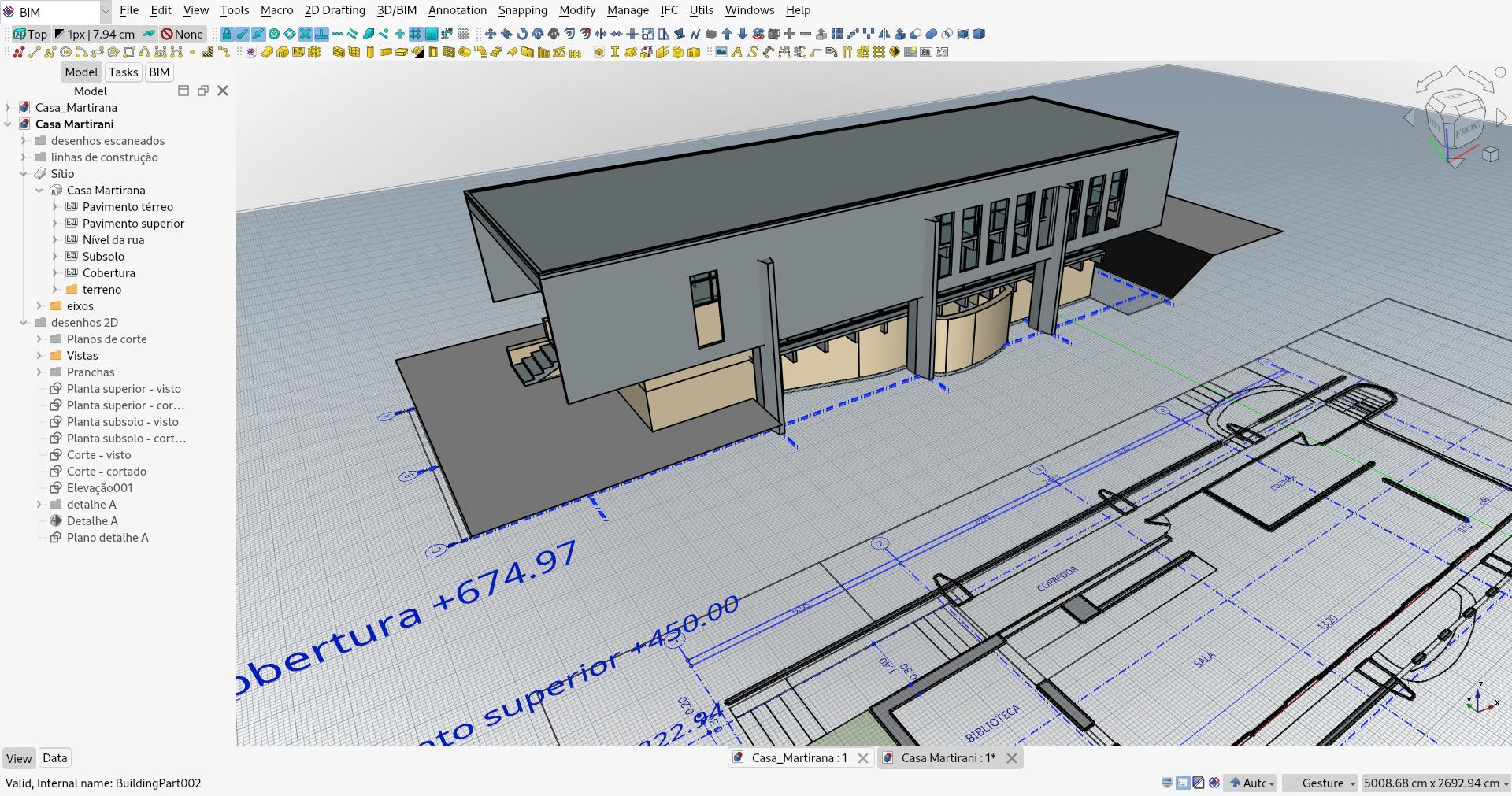Select the Rotate tool icon
1512x796 pixels.
521,35
